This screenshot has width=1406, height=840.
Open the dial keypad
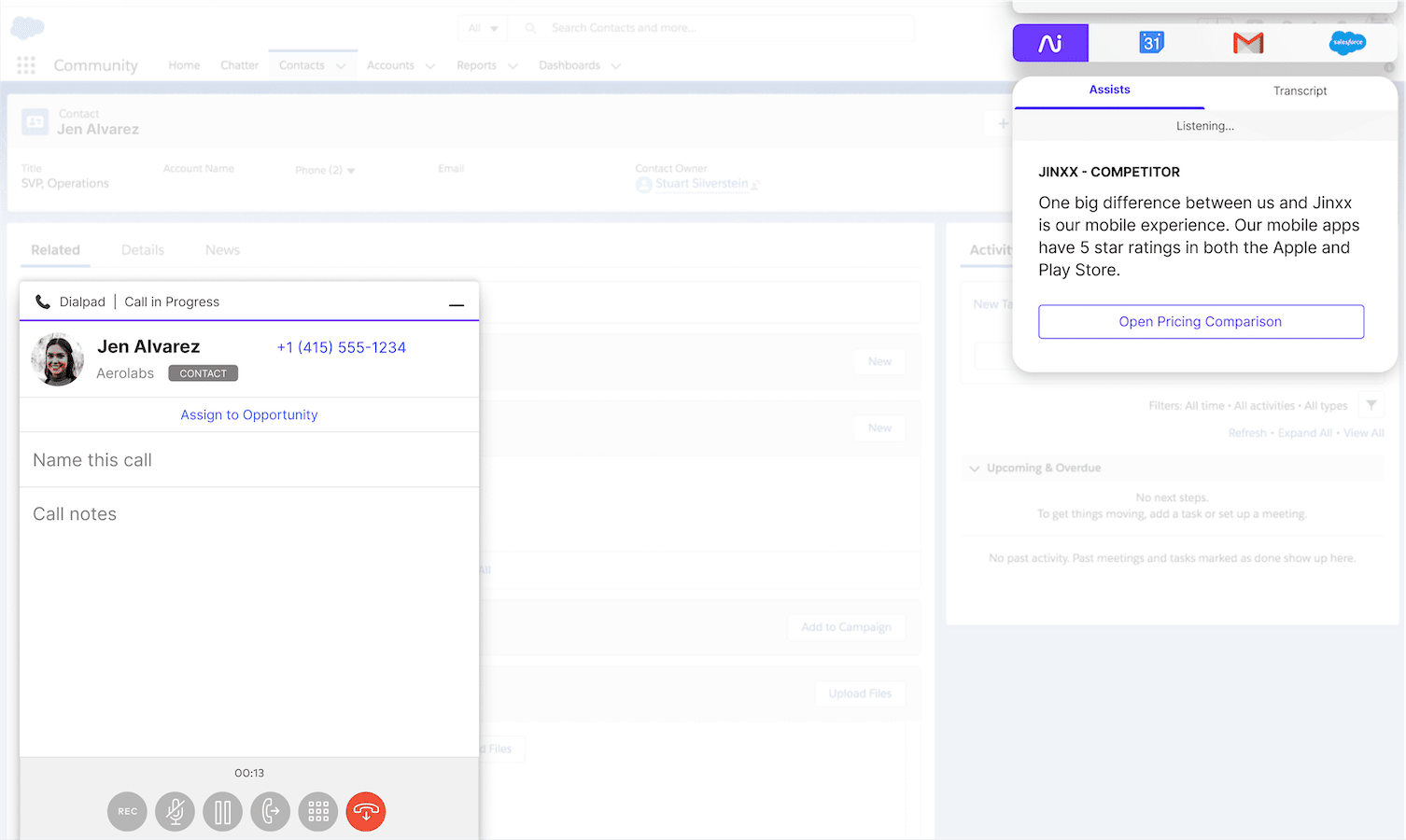coord(317,811)
